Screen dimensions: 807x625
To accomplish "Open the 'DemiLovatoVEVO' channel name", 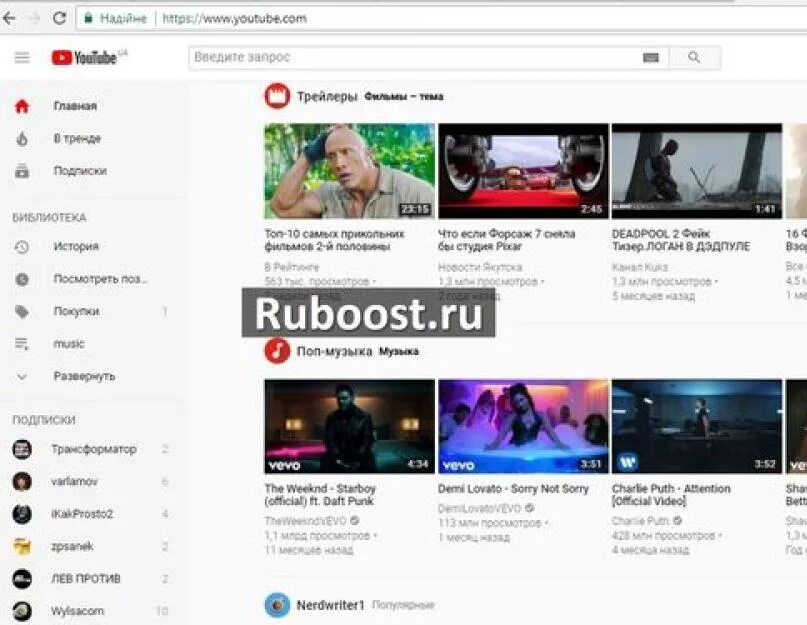I will pos(479,508).
